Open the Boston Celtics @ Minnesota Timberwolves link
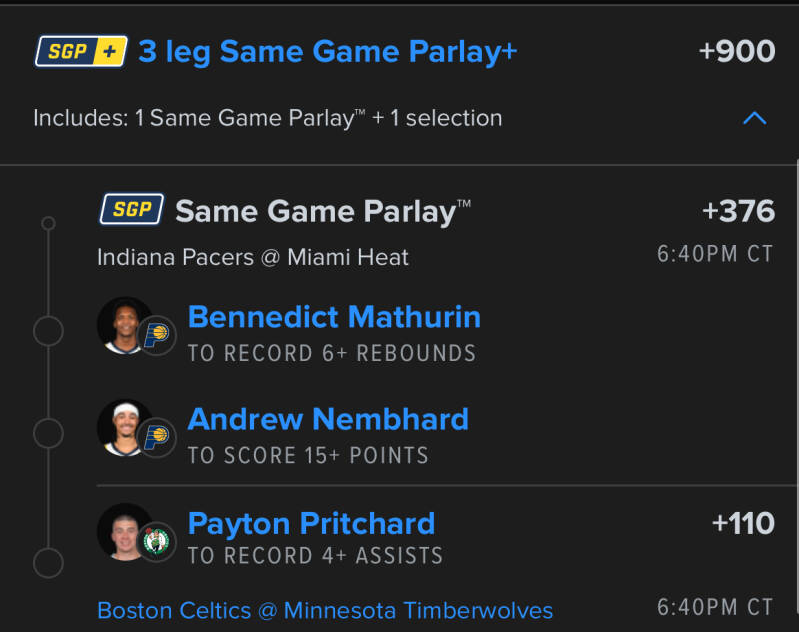Screen dimensions: 799x632 [325, 610]
